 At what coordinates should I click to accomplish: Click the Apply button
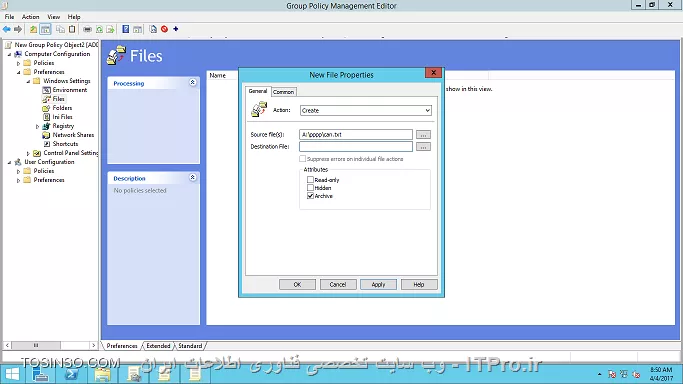pyautogui.click(x=378, y=284)
